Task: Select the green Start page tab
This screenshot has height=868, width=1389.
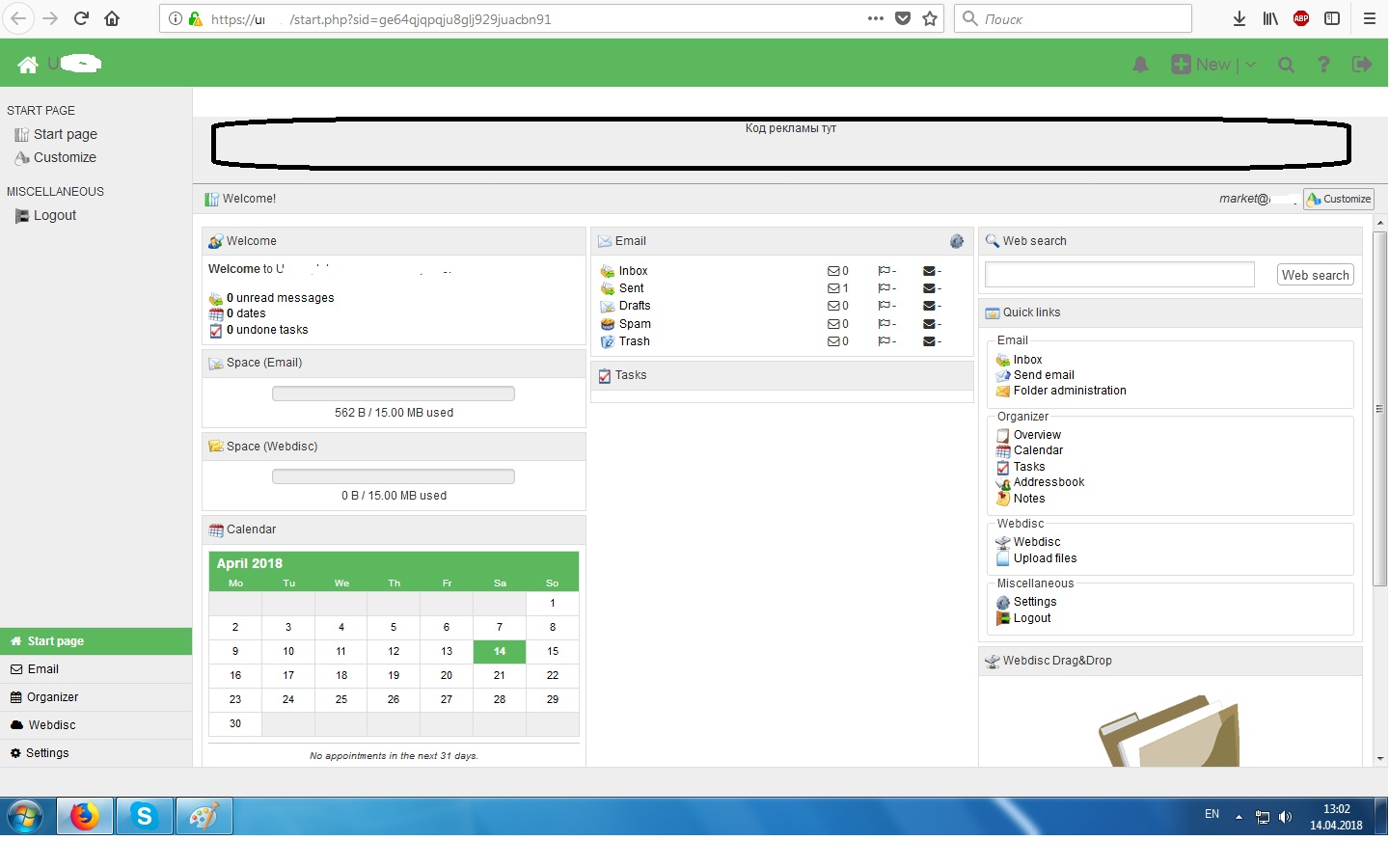Action: click(x=96, y=641)
